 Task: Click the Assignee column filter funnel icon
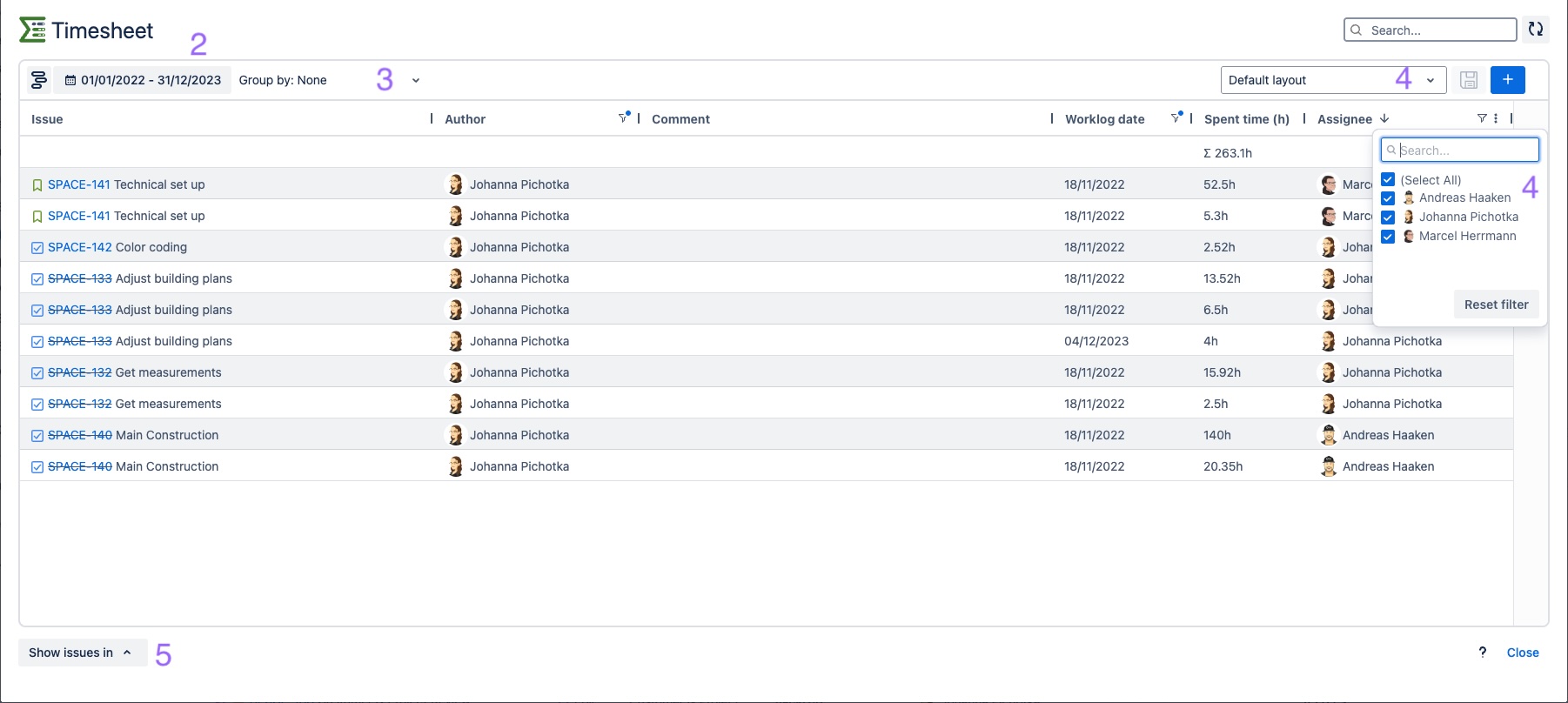coord(1482,118)
